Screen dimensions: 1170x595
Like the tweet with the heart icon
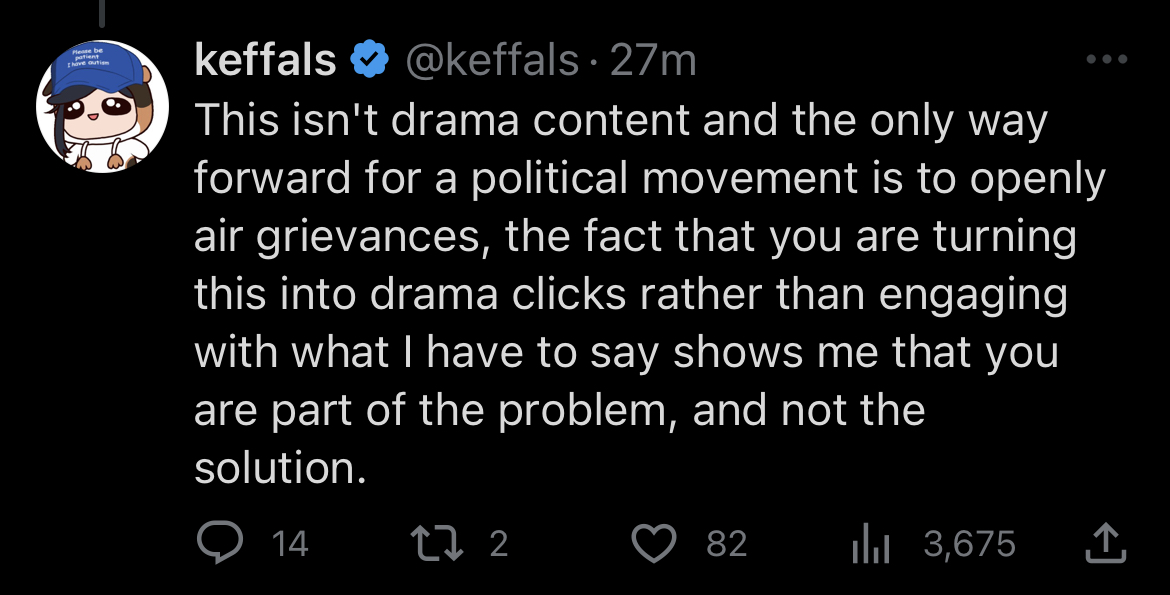(x=654, y=543)
